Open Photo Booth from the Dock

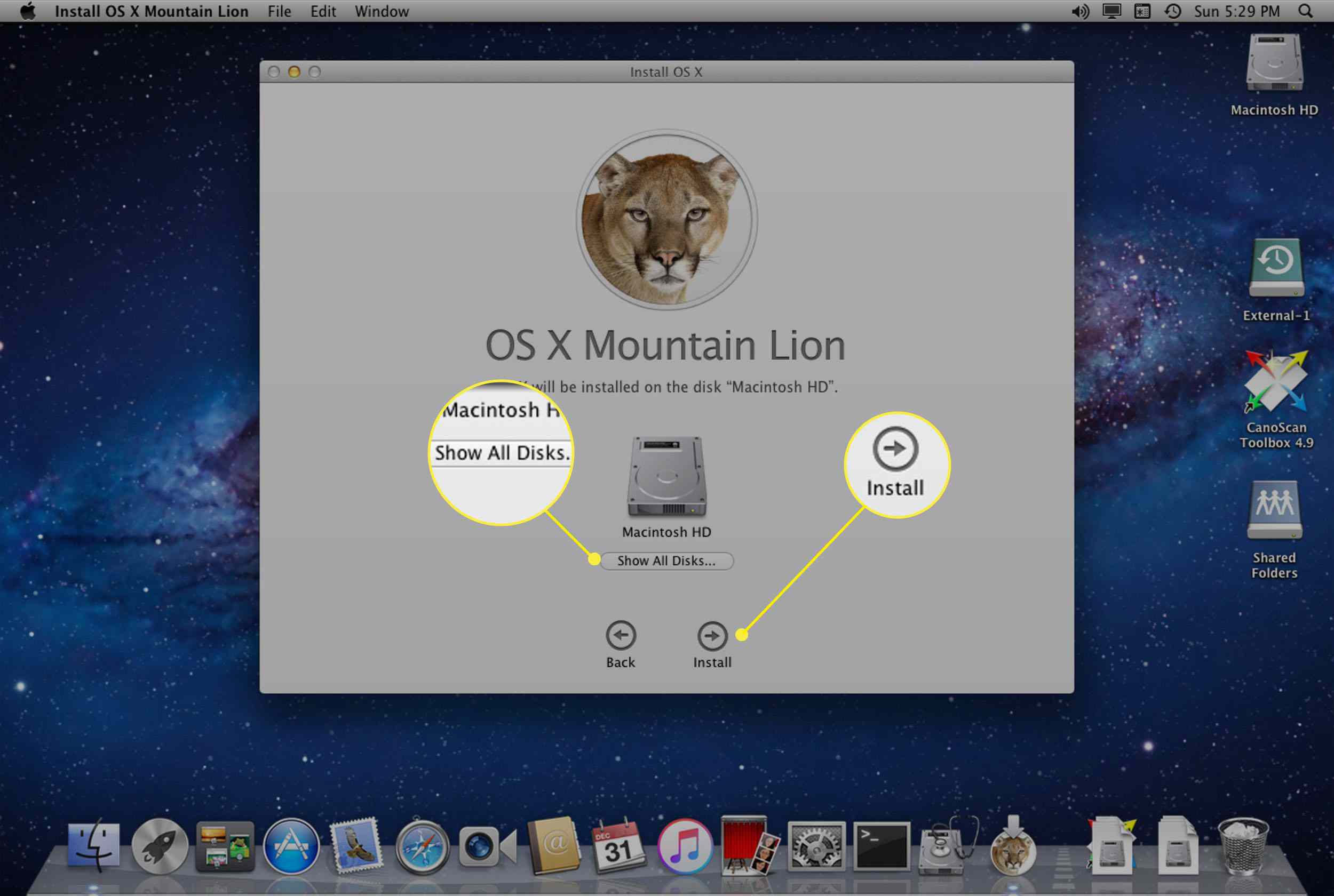click(x=750, y=846)
